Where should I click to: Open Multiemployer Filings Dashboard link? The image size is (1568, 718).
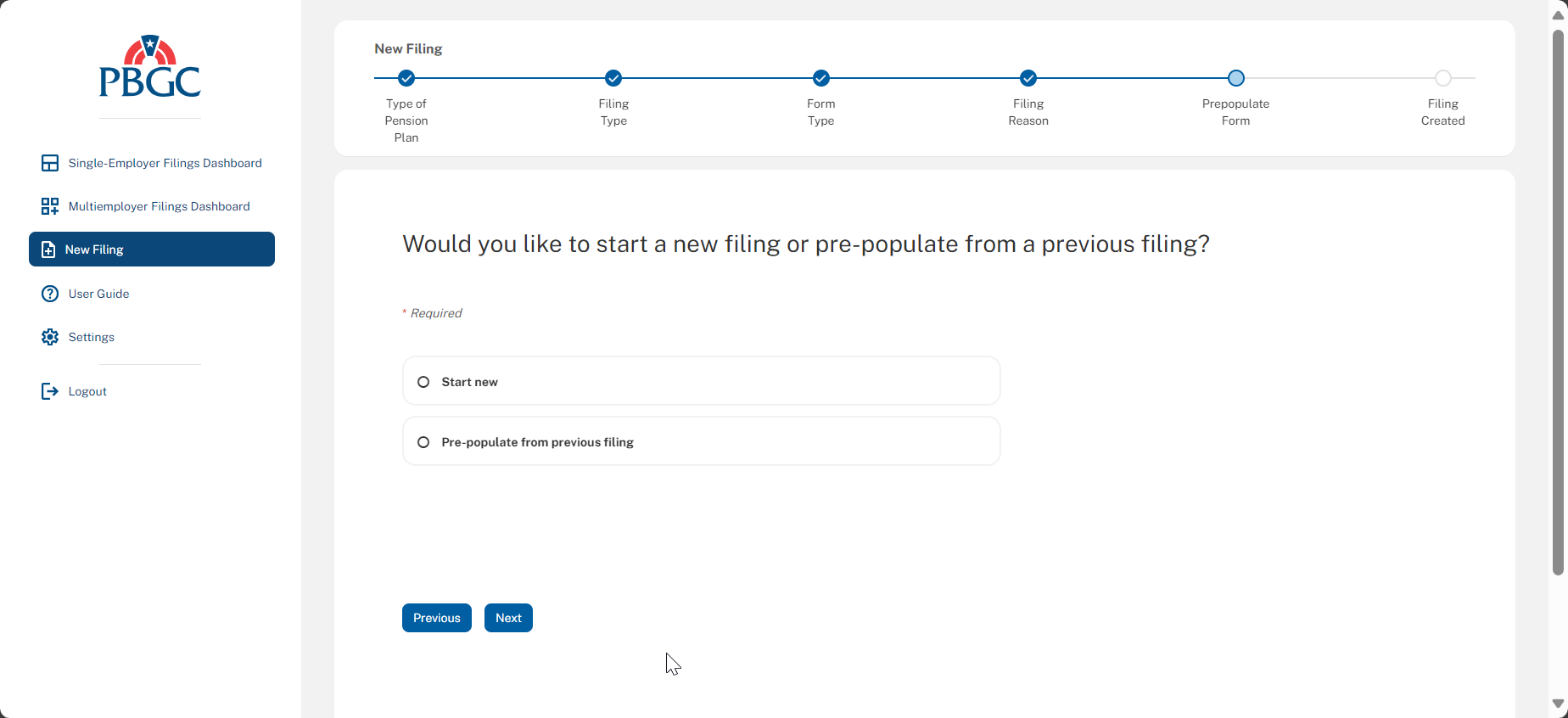[159, 206]
